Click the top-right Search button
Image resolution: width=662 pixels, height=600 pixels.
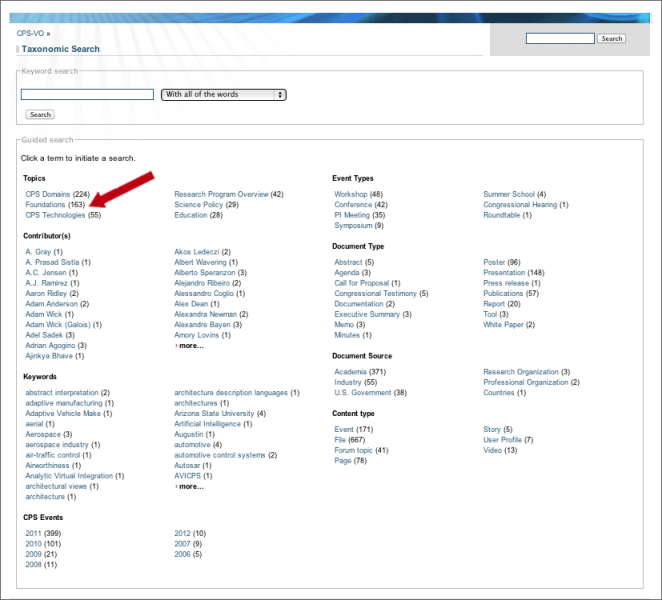click(611, 39)
